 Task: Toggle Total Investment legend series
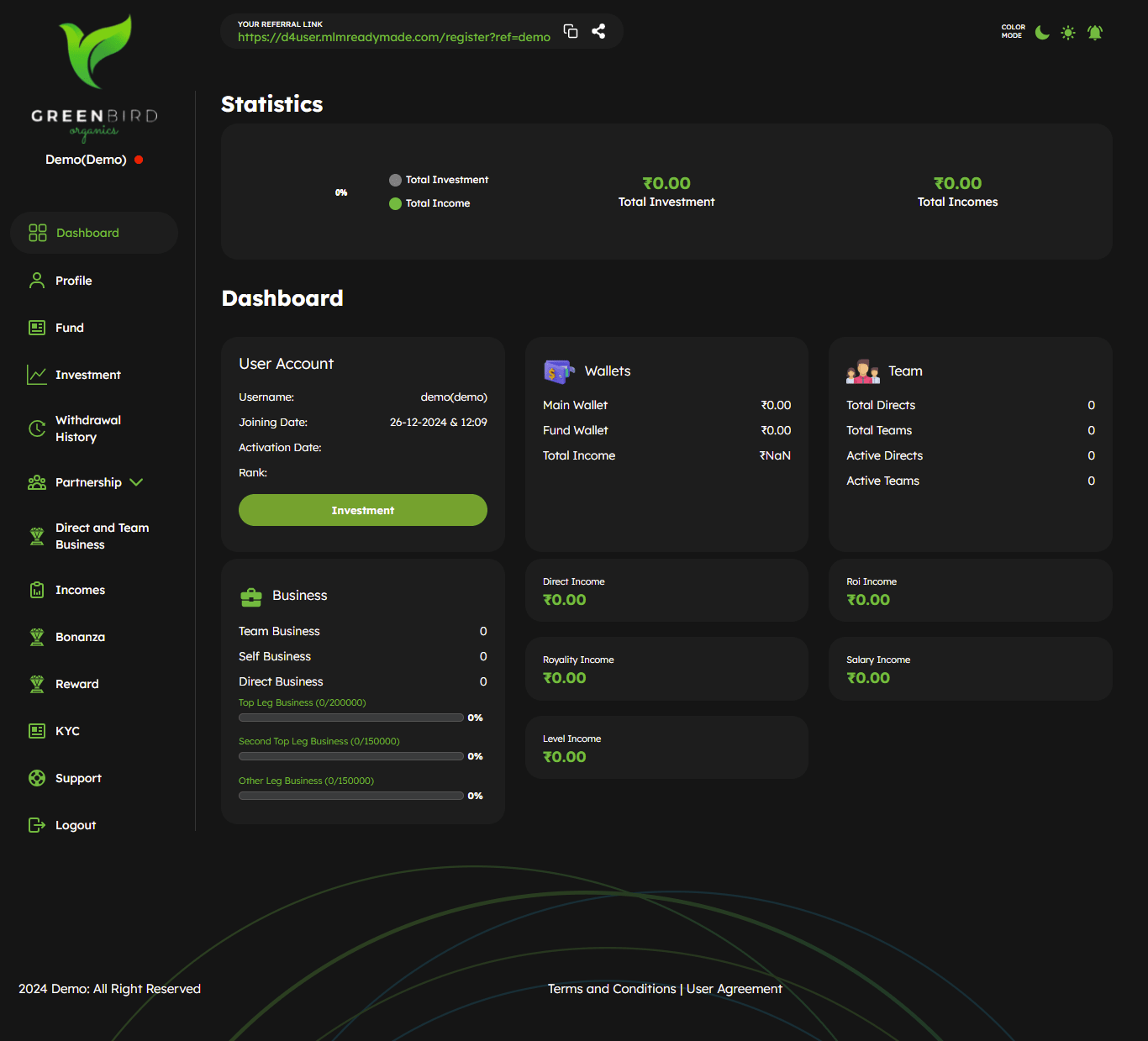[x=439, y=180]
